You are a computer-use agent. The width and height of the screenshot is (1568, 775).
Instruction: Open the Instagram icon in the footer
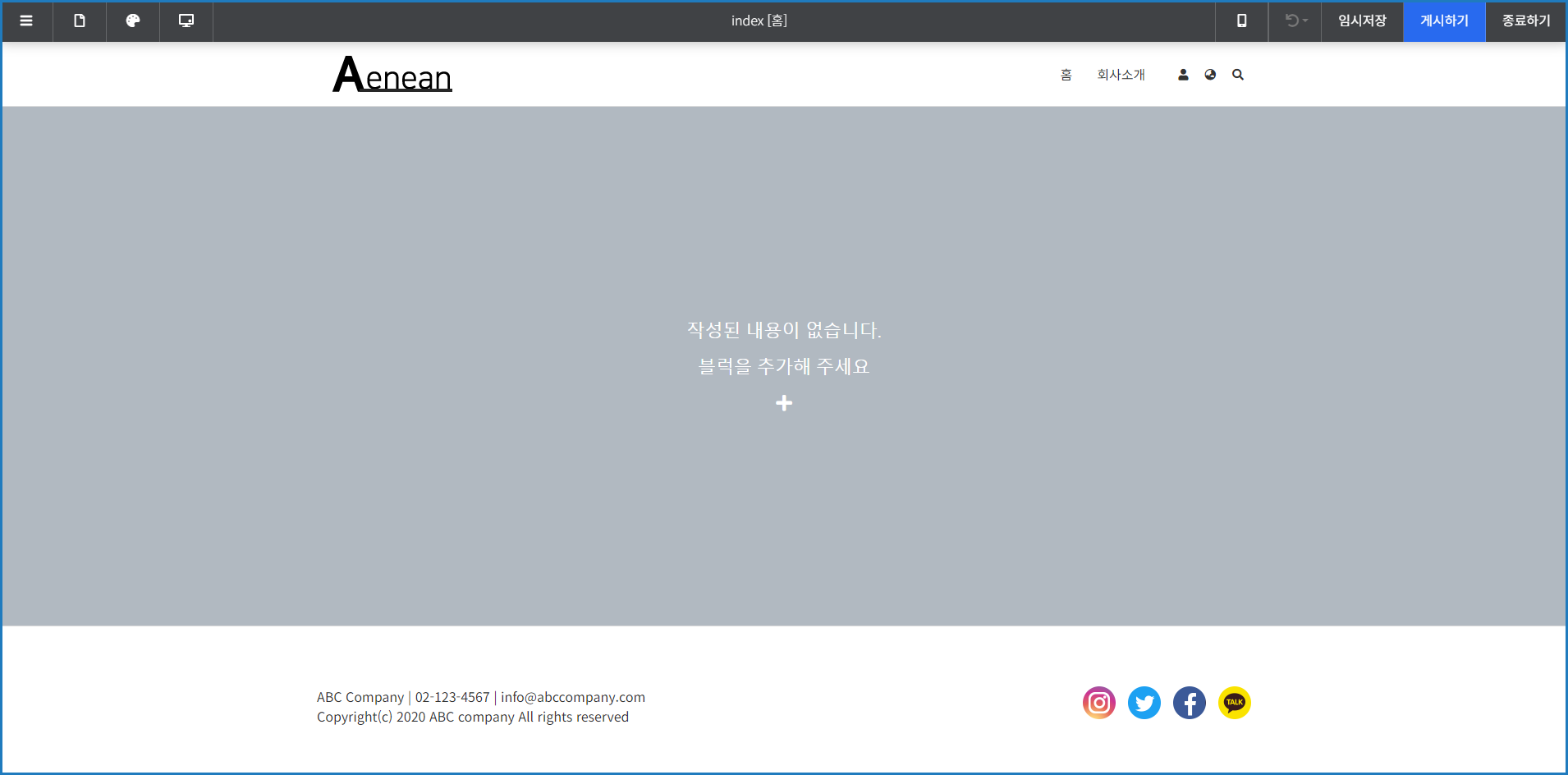1098,703
